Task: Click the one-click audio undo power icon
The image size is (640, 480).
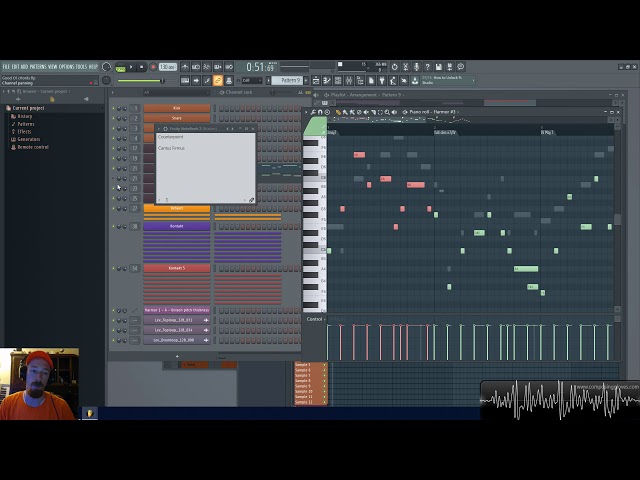Action: click(394, 67)
